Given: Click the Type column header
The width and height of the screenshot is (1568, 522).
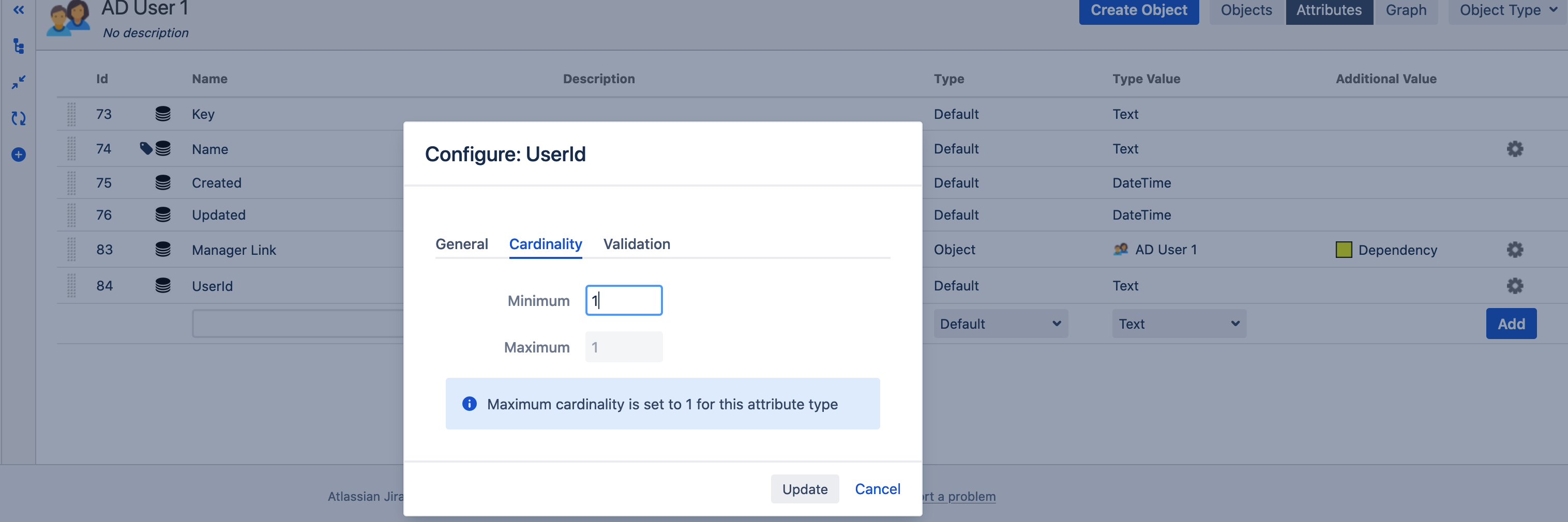Looking at the screenshot, I should click(x=949, y=79).
